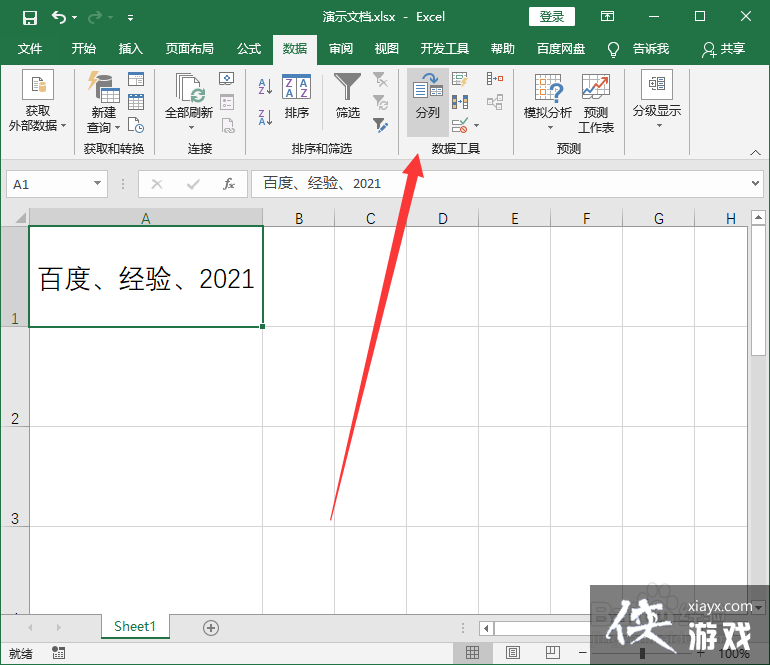Open 分级显示 outline dropdown
The image size is (770, 665).
tap(657, 100)
